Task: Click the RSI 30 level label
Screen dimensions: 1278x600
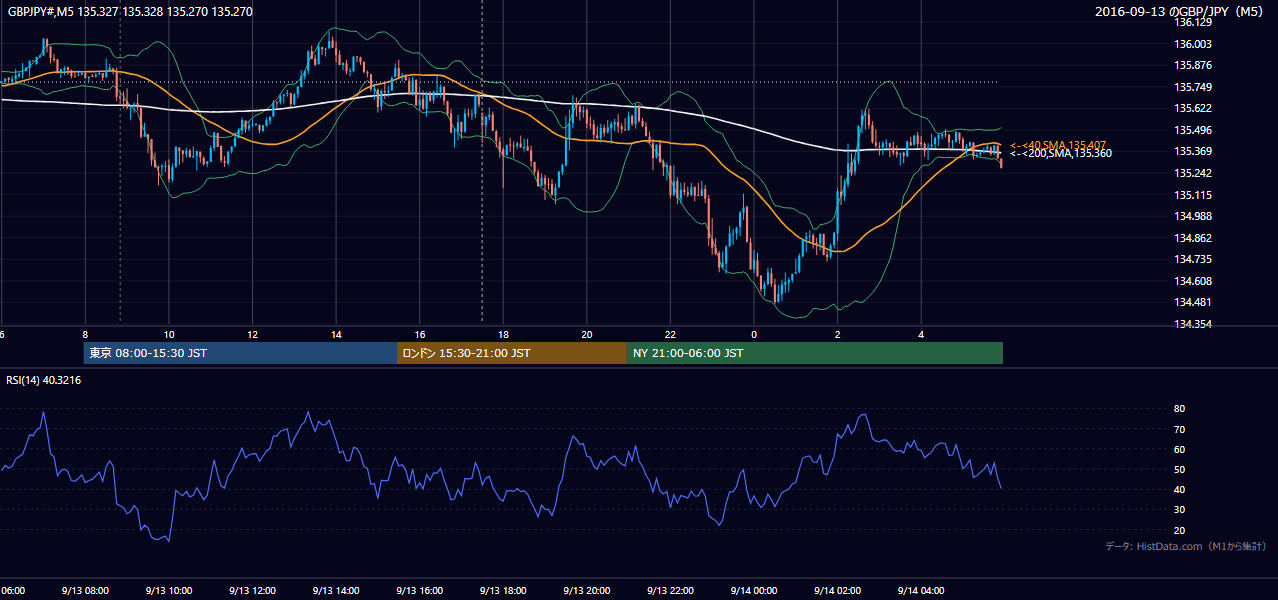Action: click(x=1180, y=510)
